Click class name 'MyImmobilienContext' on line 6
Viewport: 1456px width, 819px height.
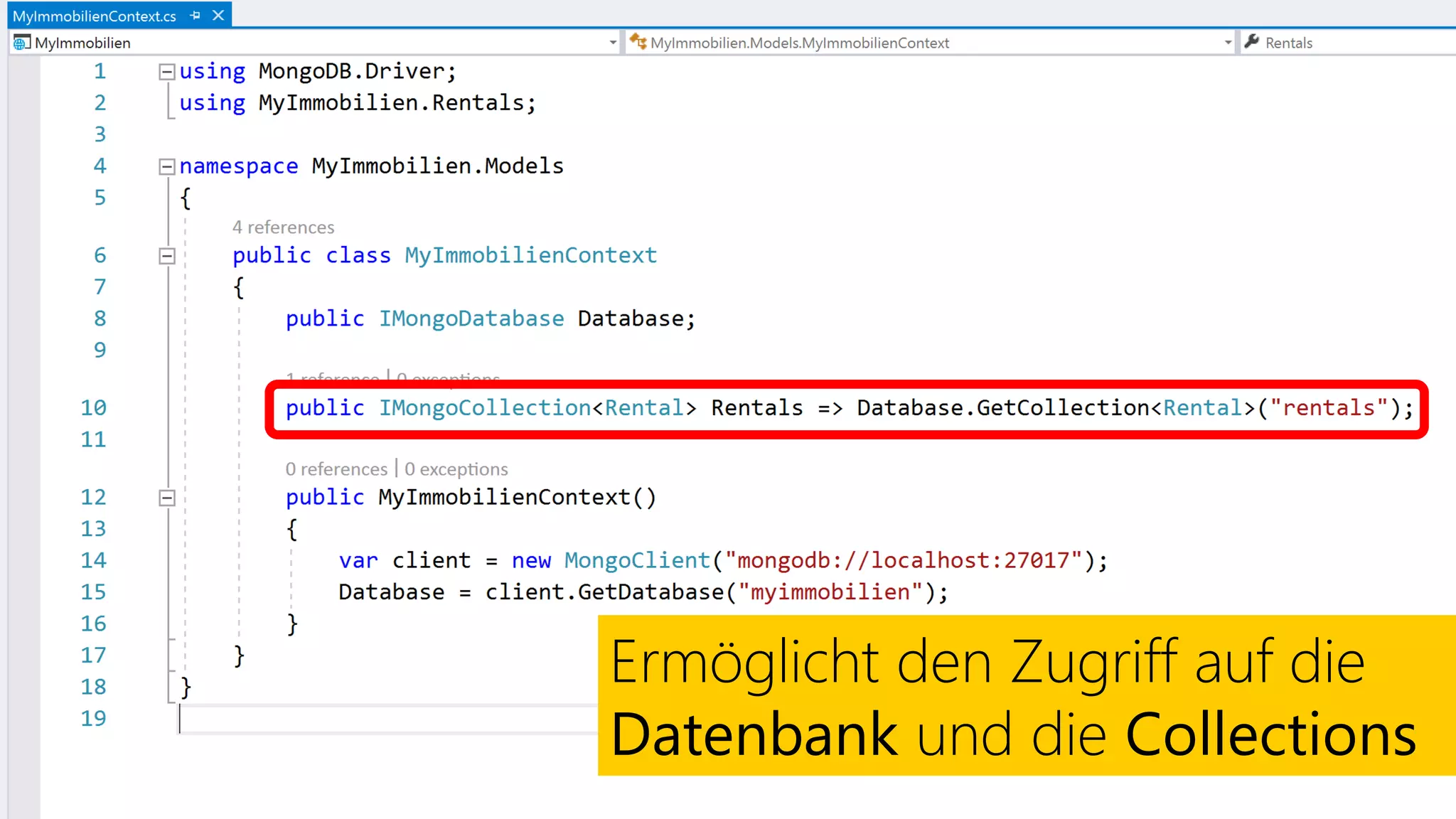point(530,255)
